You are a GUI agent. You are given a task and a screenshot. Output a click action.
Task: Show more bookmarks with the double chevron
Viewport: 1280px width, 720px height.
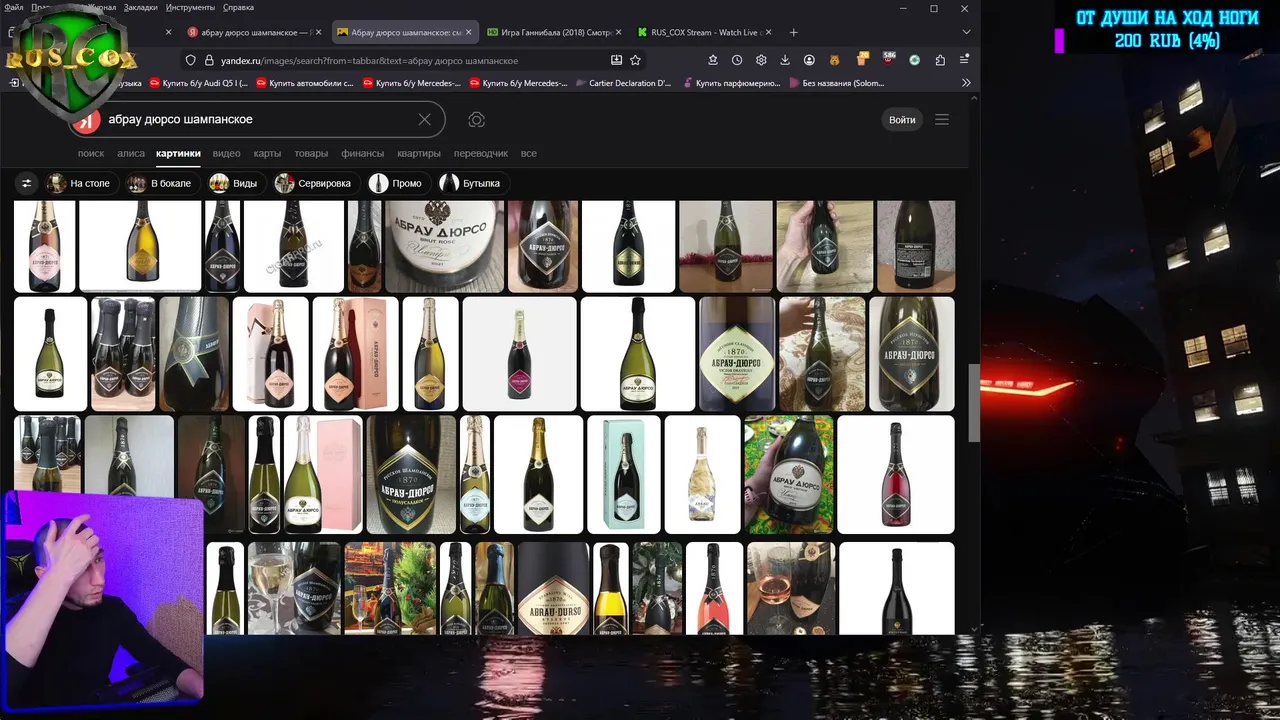[x=966, y=83]
